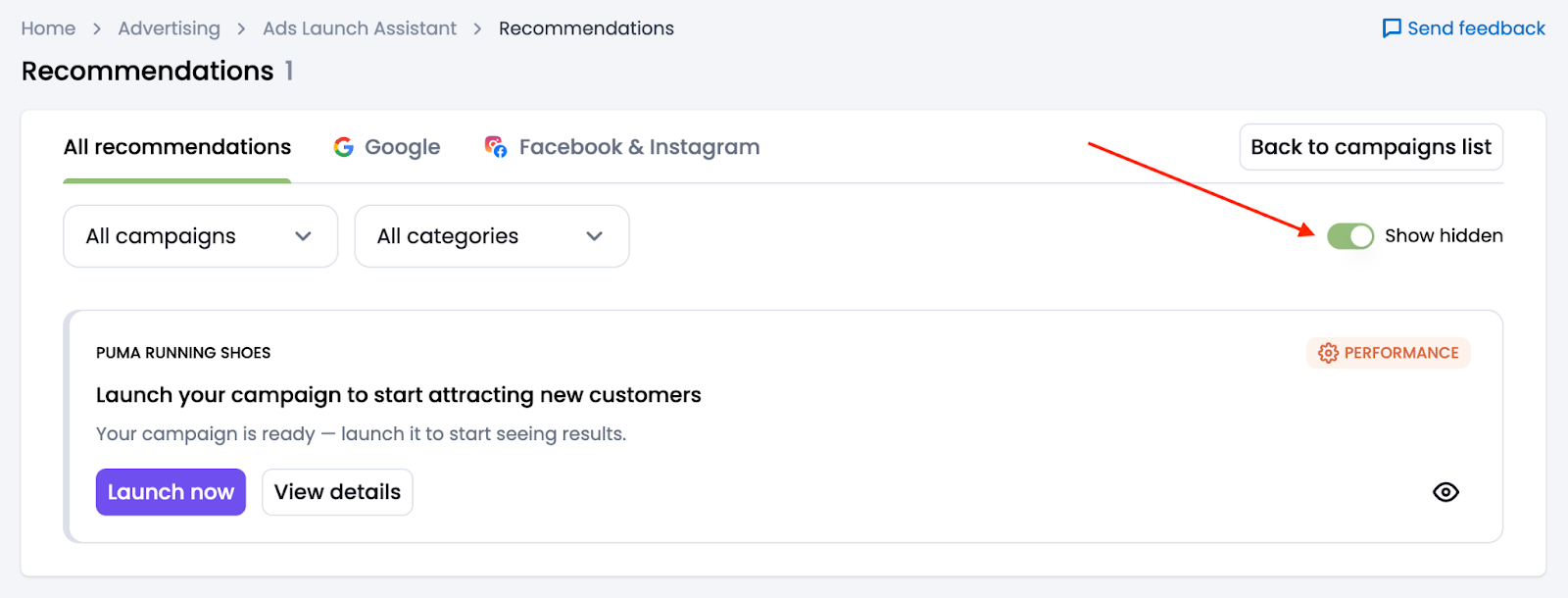
Task: Click the Show hidden label
Action: click(1444, 236)
